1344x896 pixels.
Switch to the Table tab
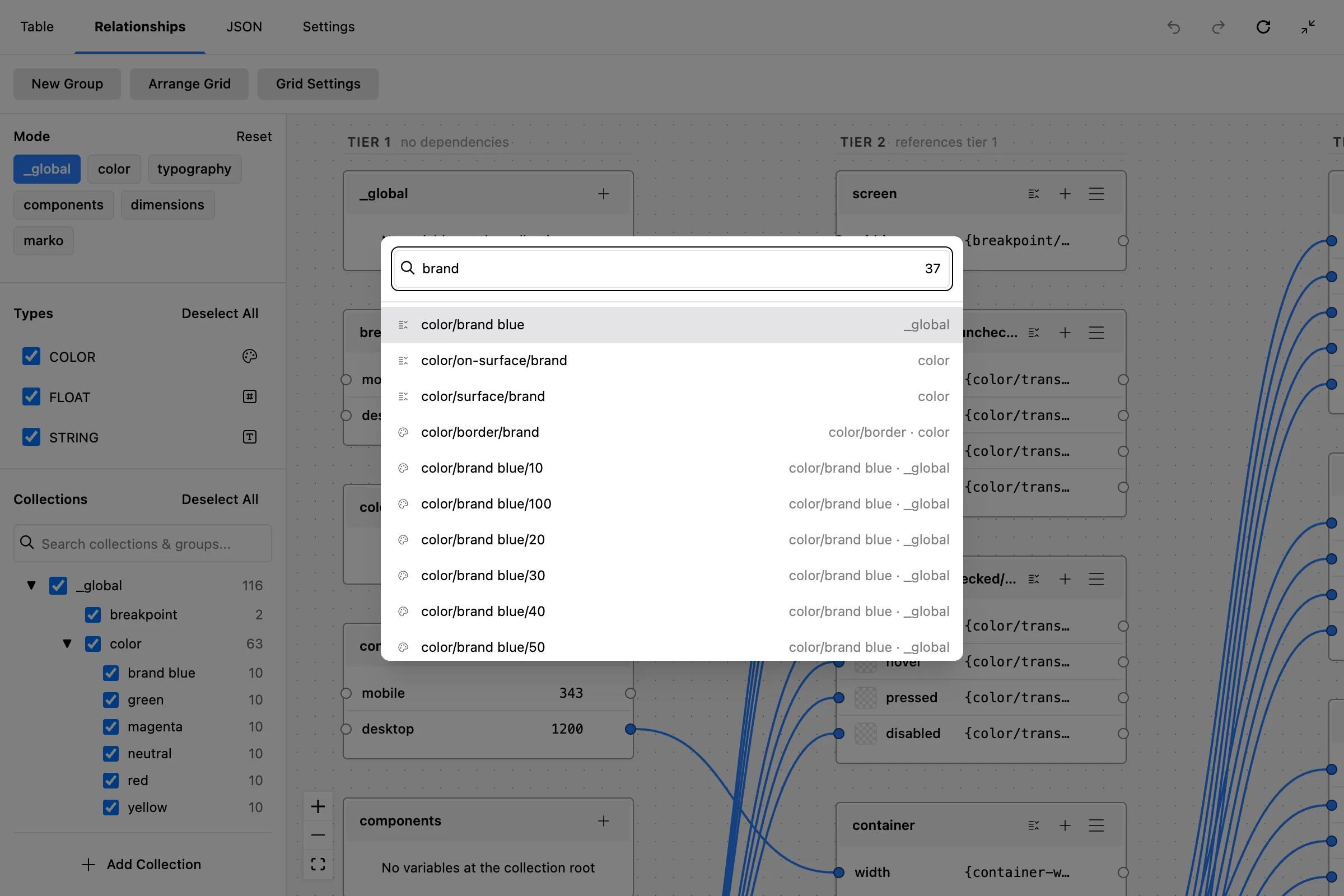tap(37, 27)
